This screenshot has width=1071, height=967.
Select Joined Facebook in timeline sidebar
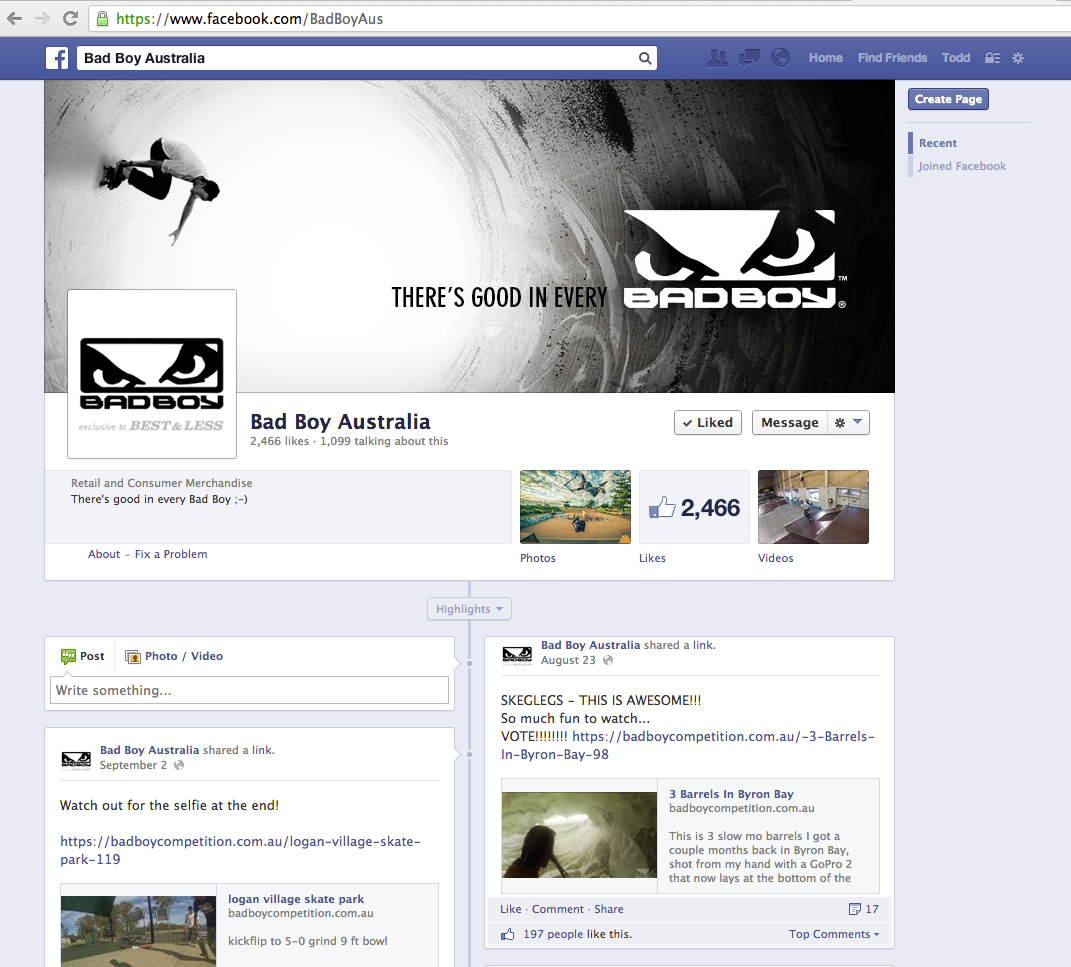[x=962, y=166]
